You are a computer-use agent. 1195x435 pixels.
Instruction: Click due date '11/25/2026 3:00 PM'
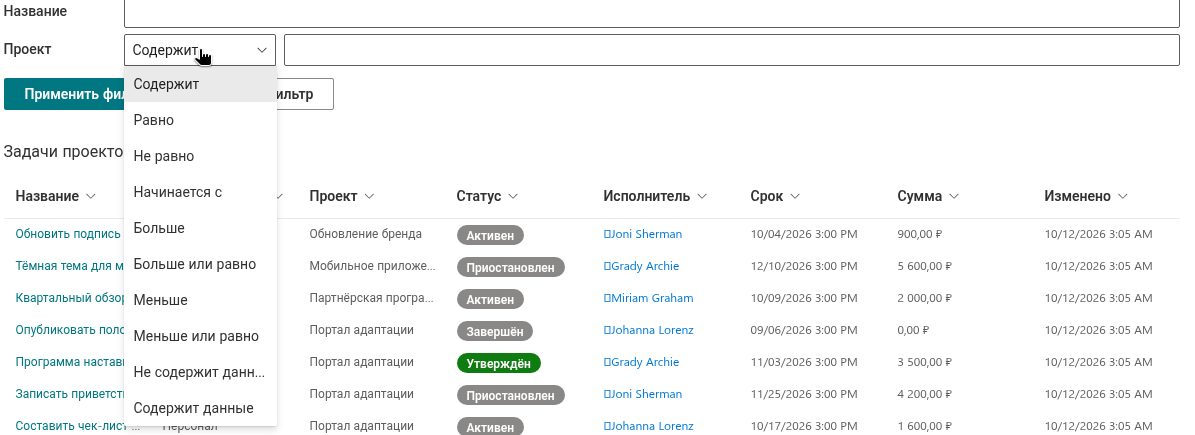click(804, 394)
